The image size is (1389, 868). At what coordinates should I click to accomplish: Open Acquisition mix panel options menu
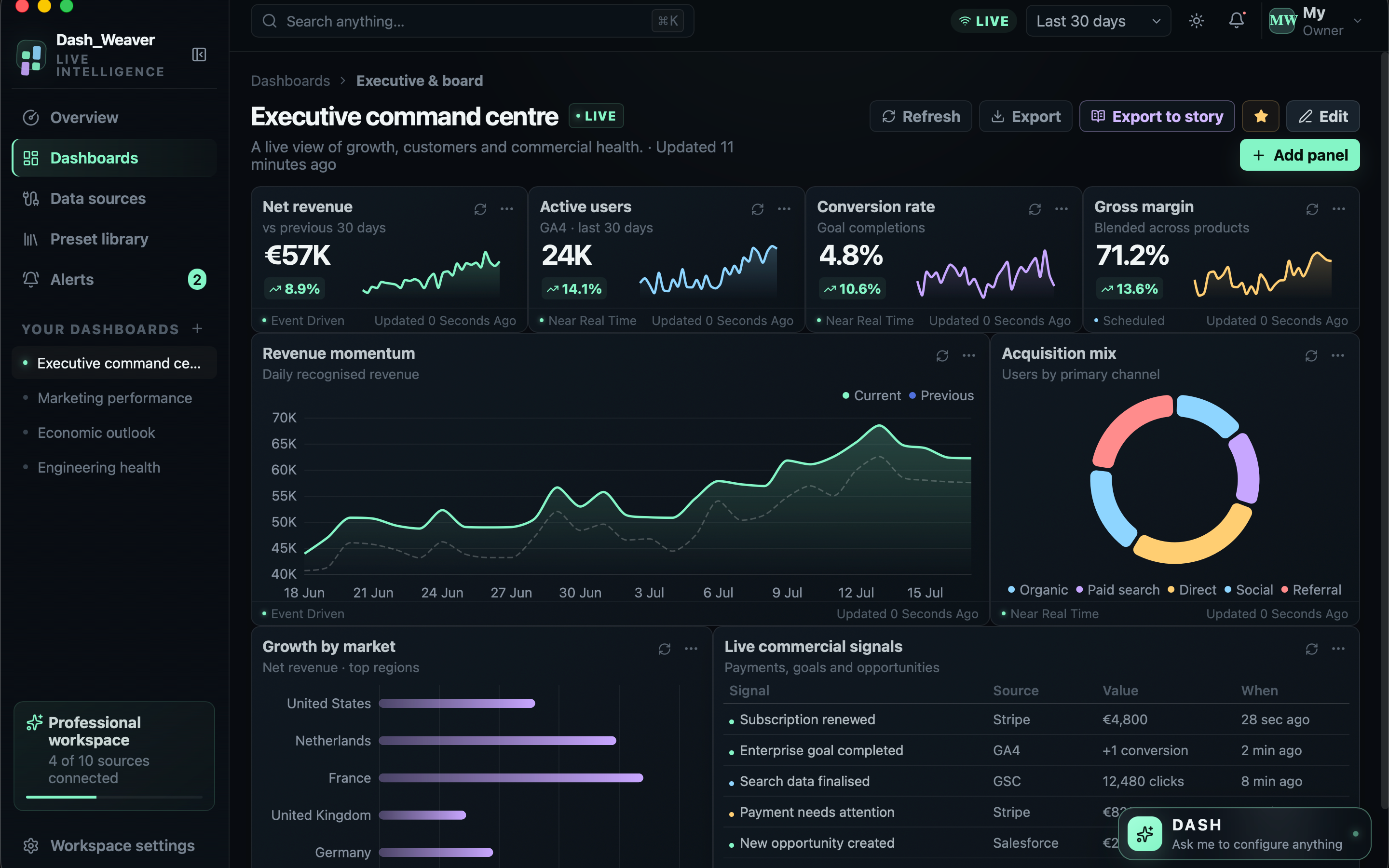pyautogui.click(x=1338, y=356)
